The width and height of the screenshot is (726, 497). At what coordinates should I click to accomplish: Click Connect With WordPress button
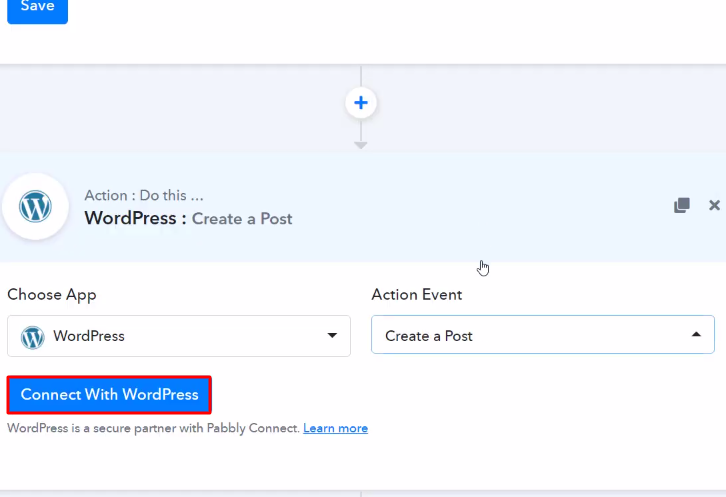point(109,395)
